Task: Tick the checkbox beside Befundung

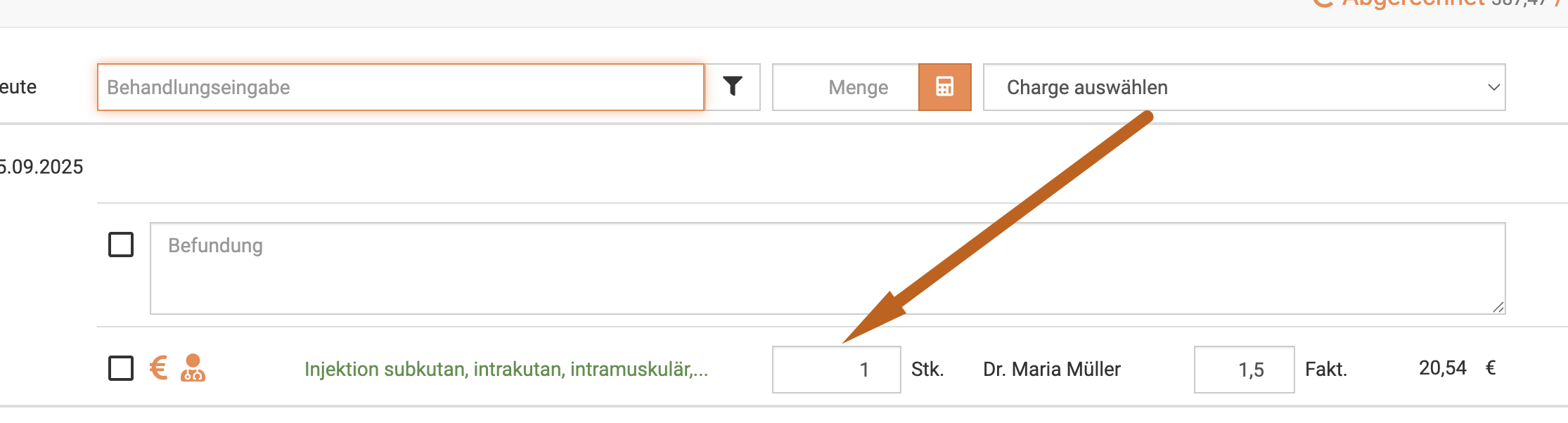Action: [x=121, y=245]
